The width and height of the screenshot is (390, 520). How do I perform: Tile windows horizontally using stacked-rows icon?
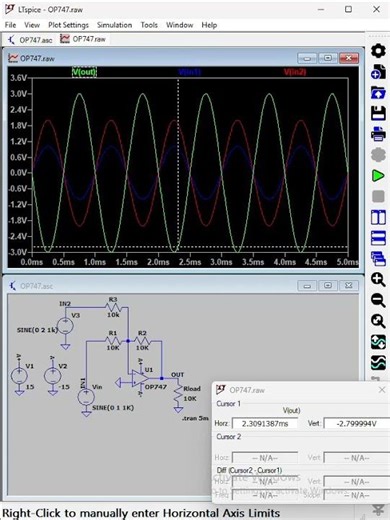pos(378,238)
